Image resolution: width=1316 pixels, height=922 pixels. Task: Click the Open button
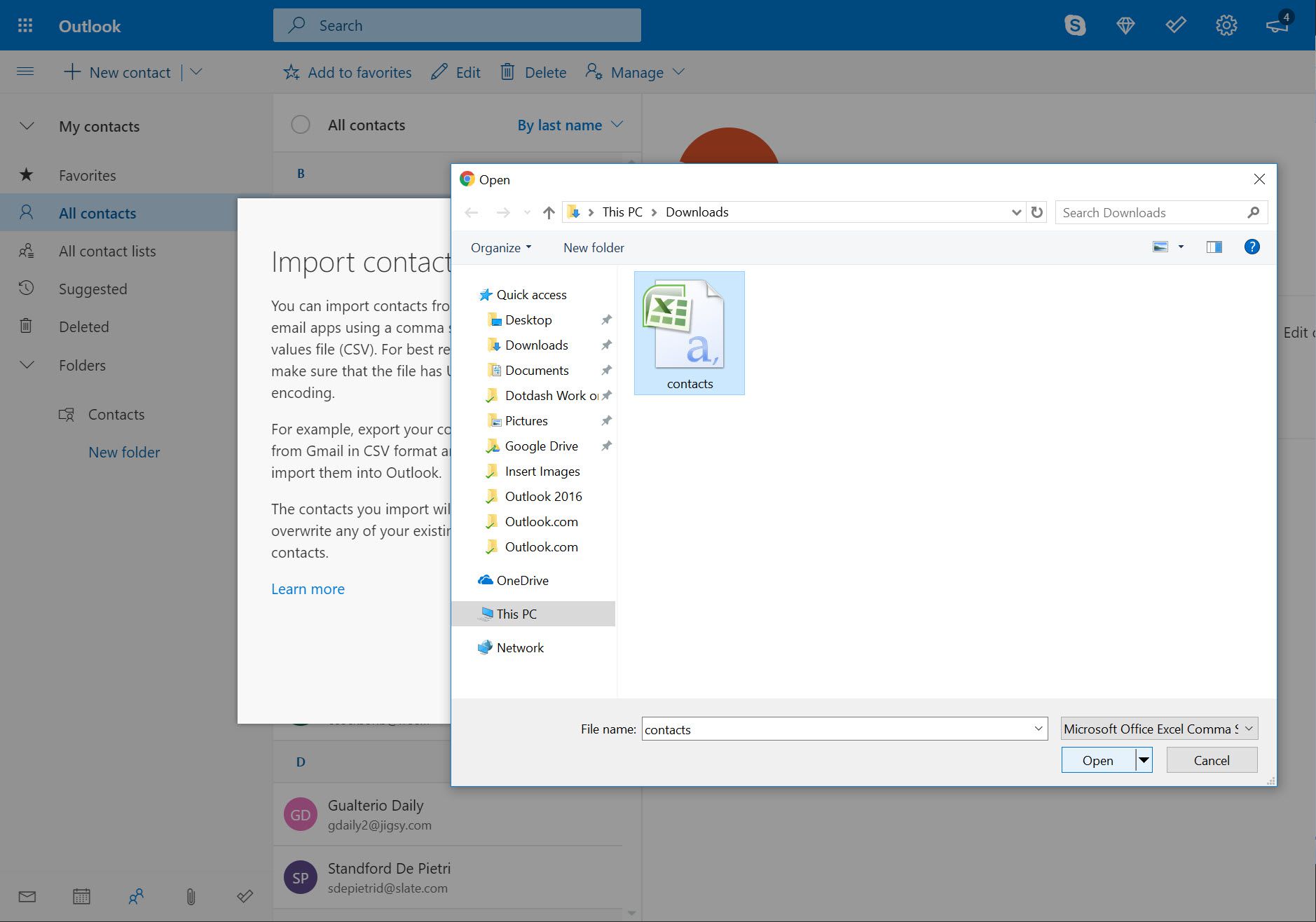pos(1097,760)
